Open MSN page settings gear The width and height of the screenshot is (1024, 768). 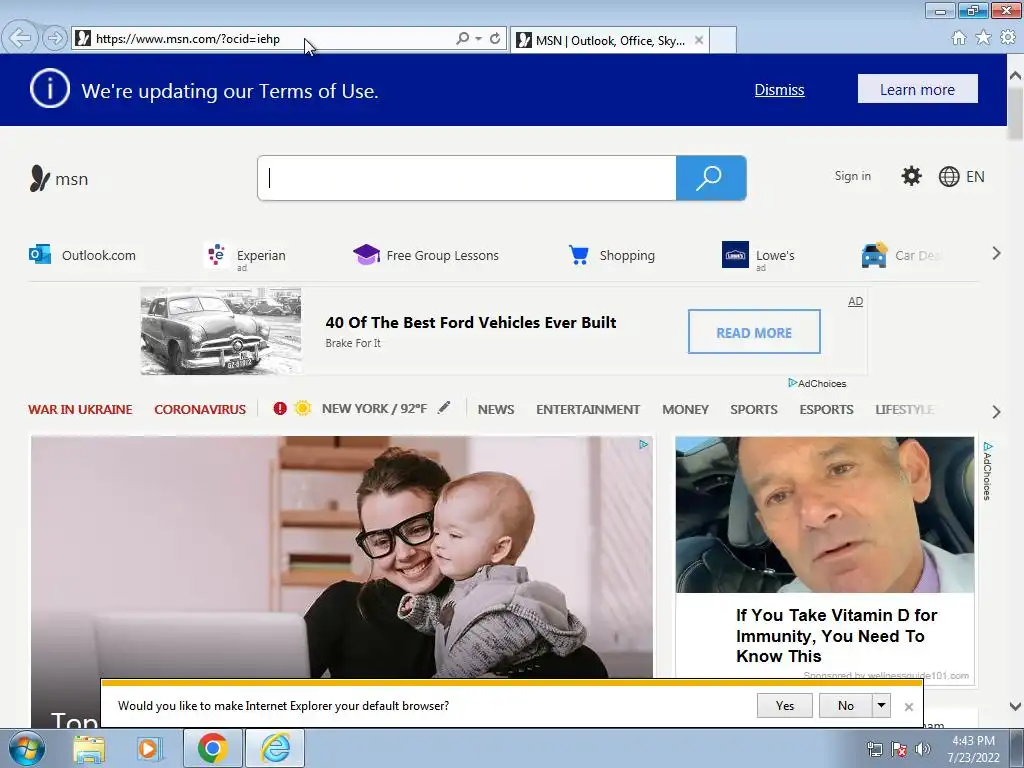tap(911, 176)
